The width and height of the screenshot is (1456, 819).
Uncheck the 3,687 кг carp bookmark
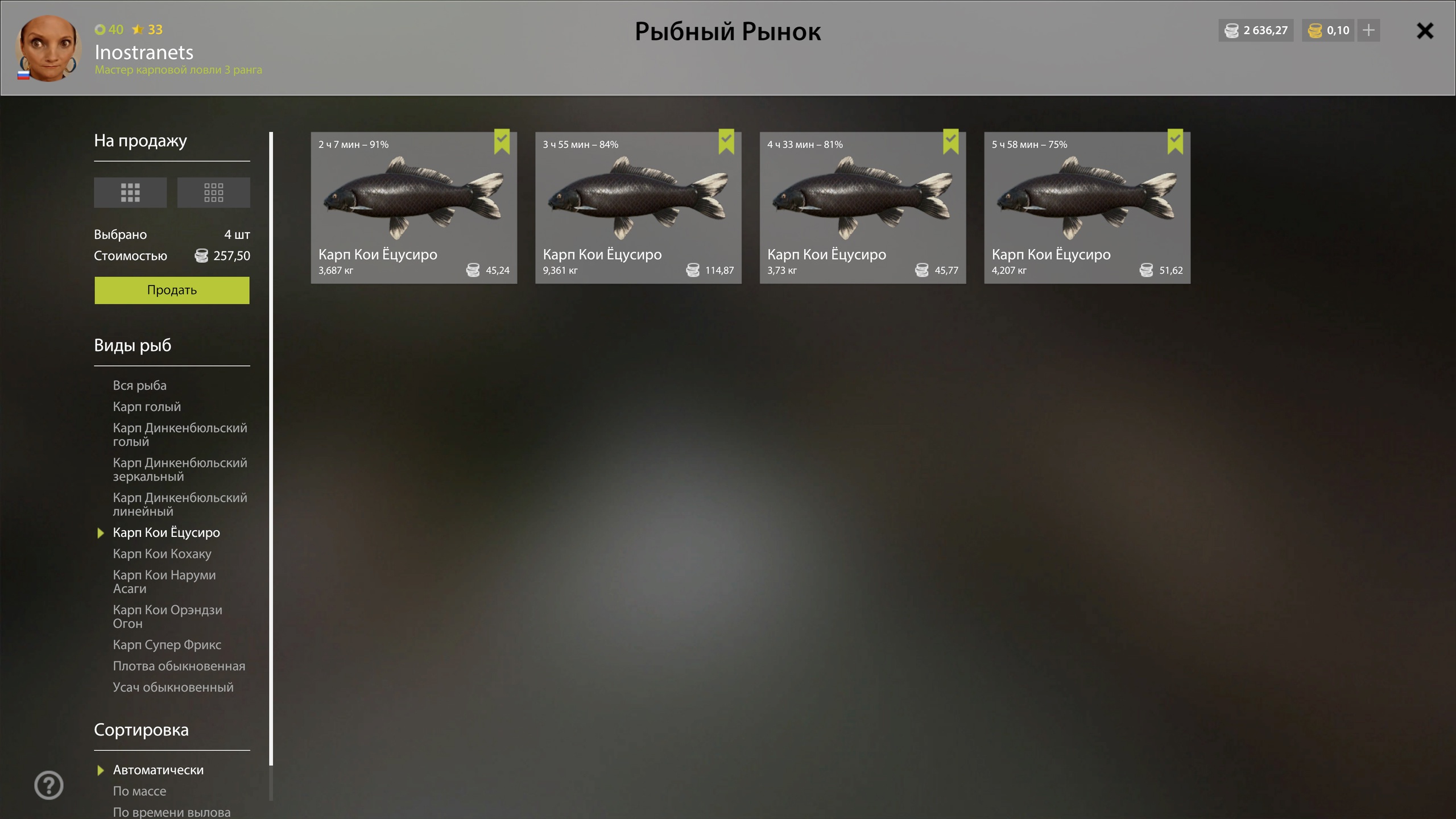[502, 142]
